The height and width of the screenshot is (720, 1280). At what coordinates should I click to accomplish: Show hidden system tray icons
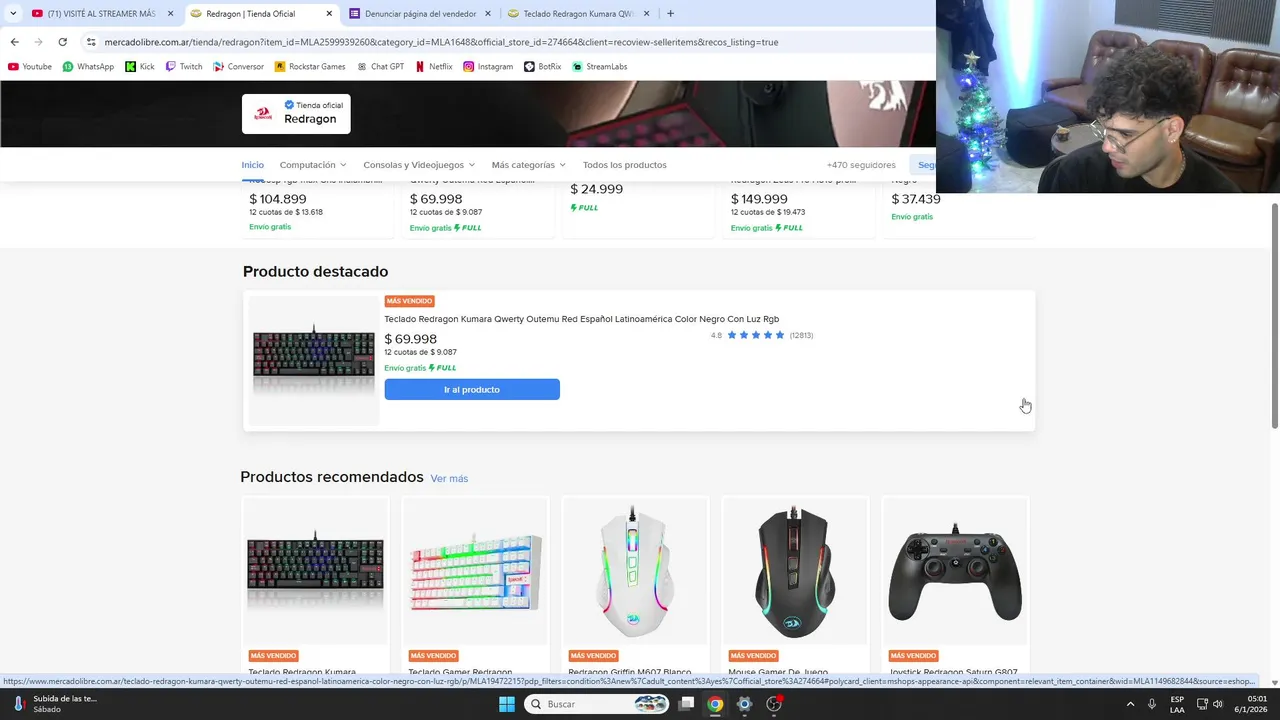point(1130,704)
